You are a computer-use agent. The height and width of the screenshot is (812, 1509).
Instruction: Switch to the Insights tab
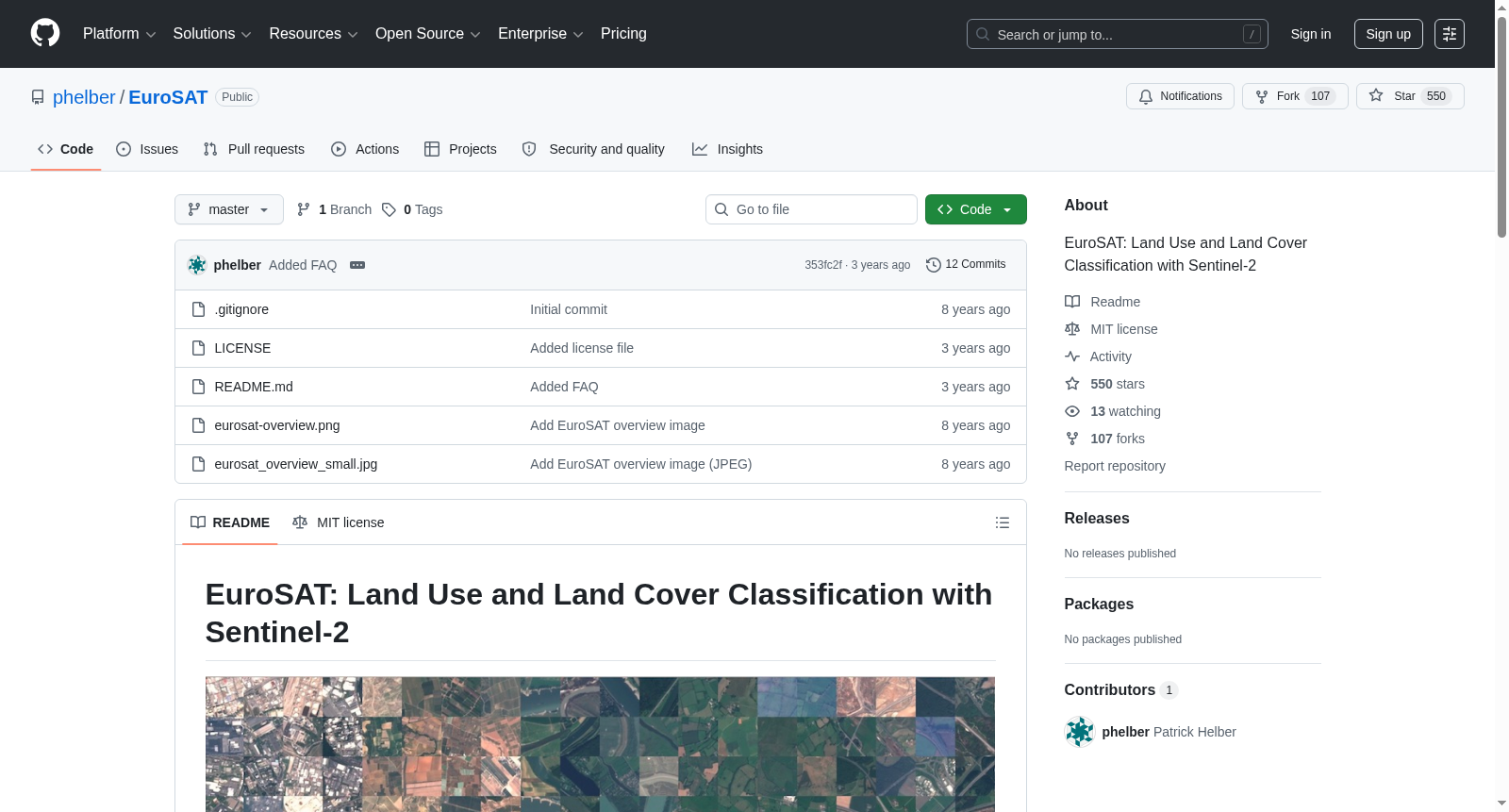(727, 149)
